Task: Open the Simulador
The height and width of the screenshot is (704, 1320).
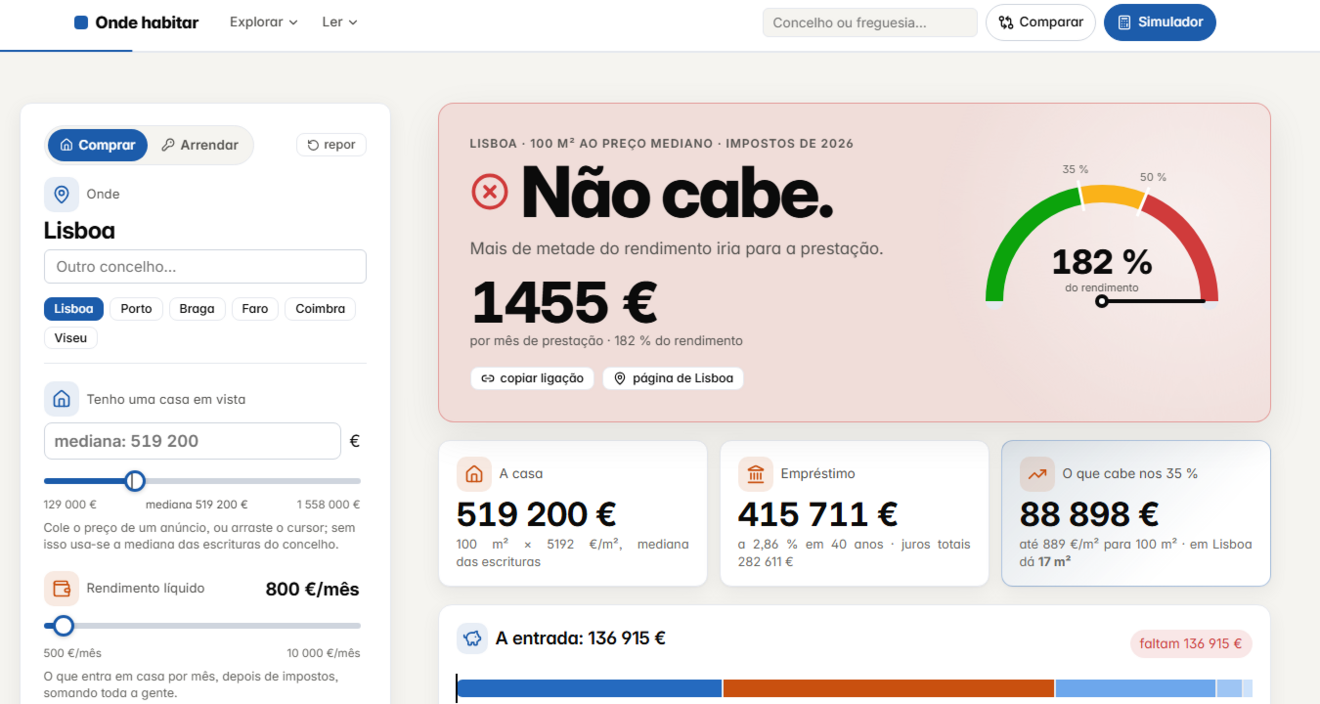Action: [x=1160, y=22]
